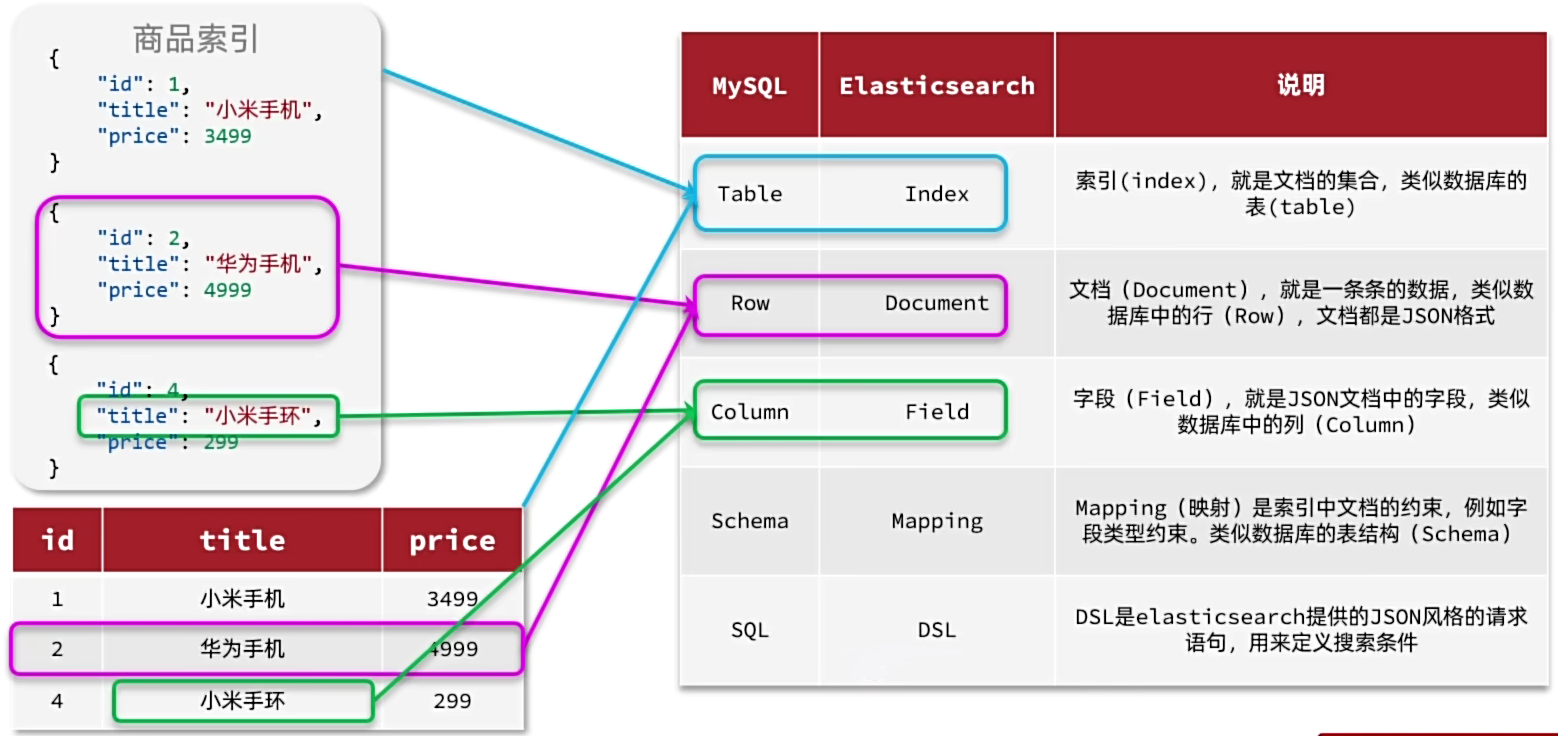Click the 3499 price in first JSON document
Screen dimensions: 1558x736
pyautogui.click(x=227, y=136)
